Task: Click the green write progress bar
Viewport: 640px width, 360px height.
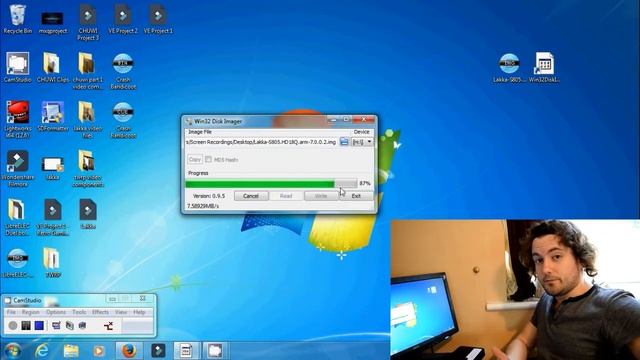Action: point(271,184)
